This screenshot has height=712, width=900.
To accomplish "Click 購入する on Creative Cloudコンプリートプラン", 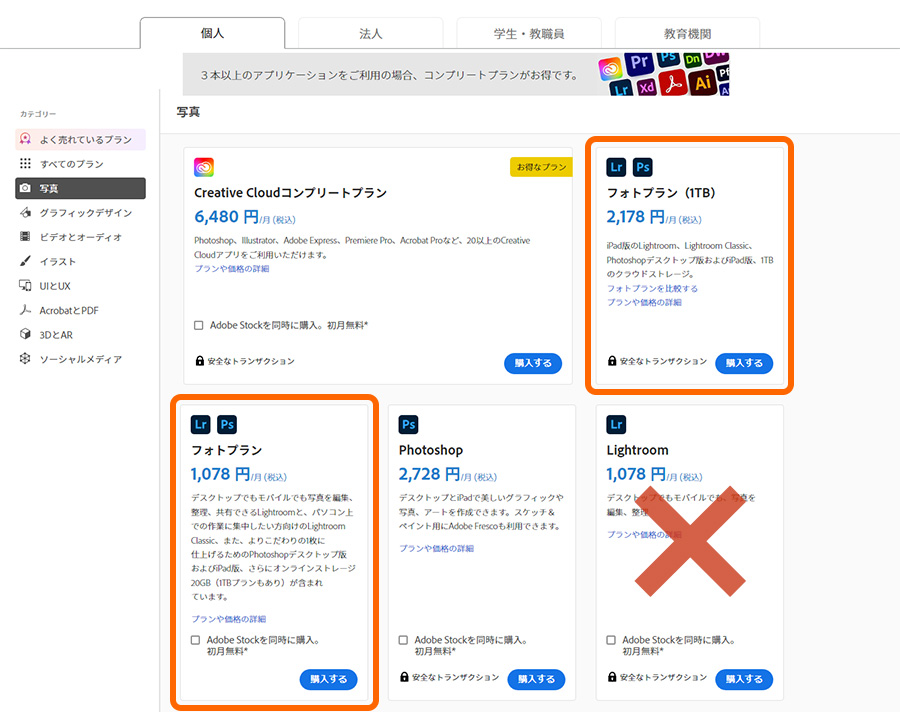I will tap(533, 363).
